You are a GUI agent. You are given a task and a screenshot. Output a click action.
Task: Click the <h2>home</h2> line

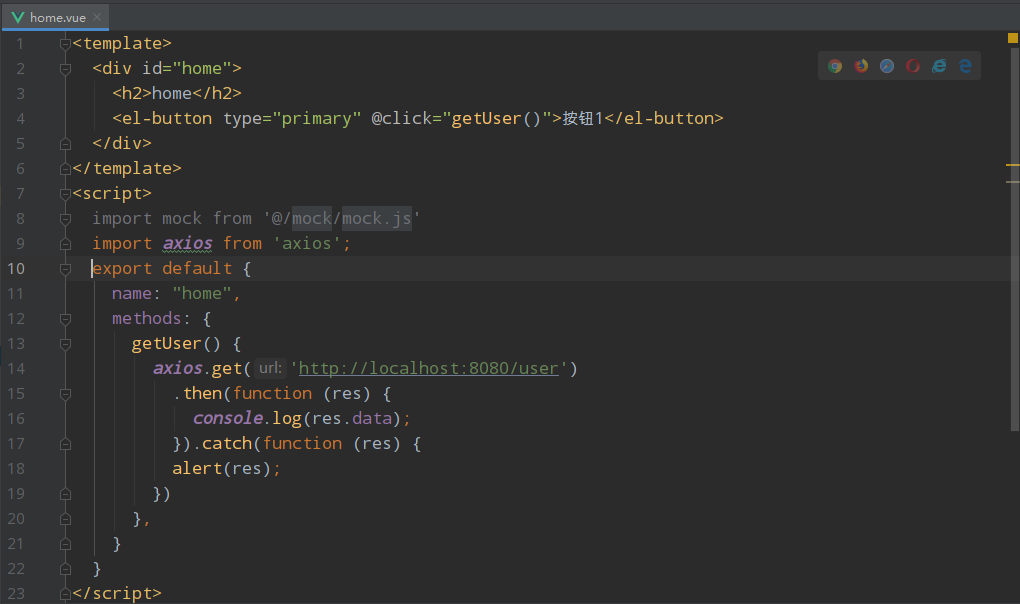177,94
